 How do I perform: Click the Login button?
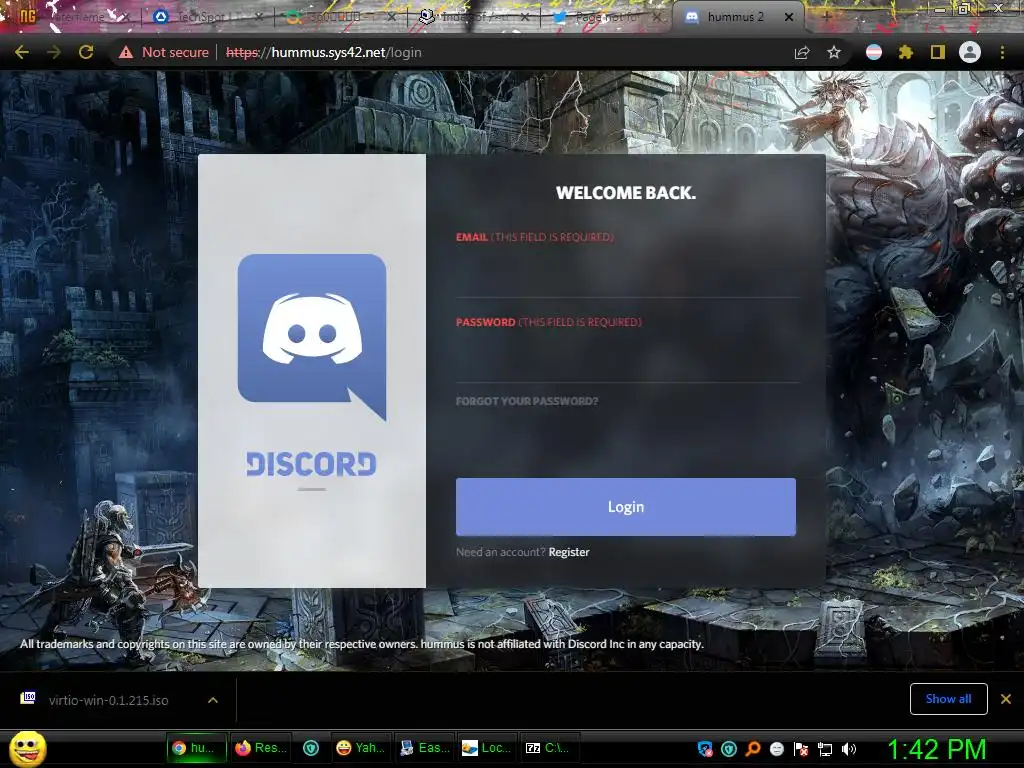click(x=626, y=507)
